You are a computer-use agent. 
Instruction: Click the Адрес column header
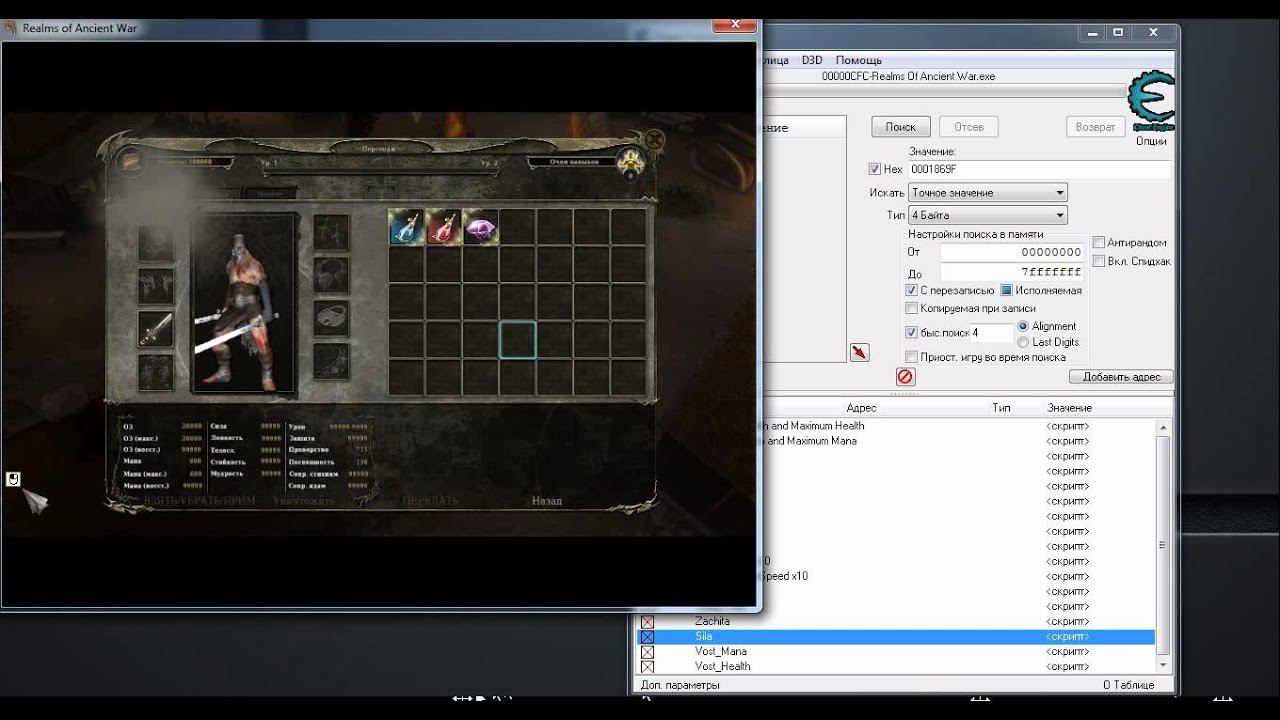point(861,408)
